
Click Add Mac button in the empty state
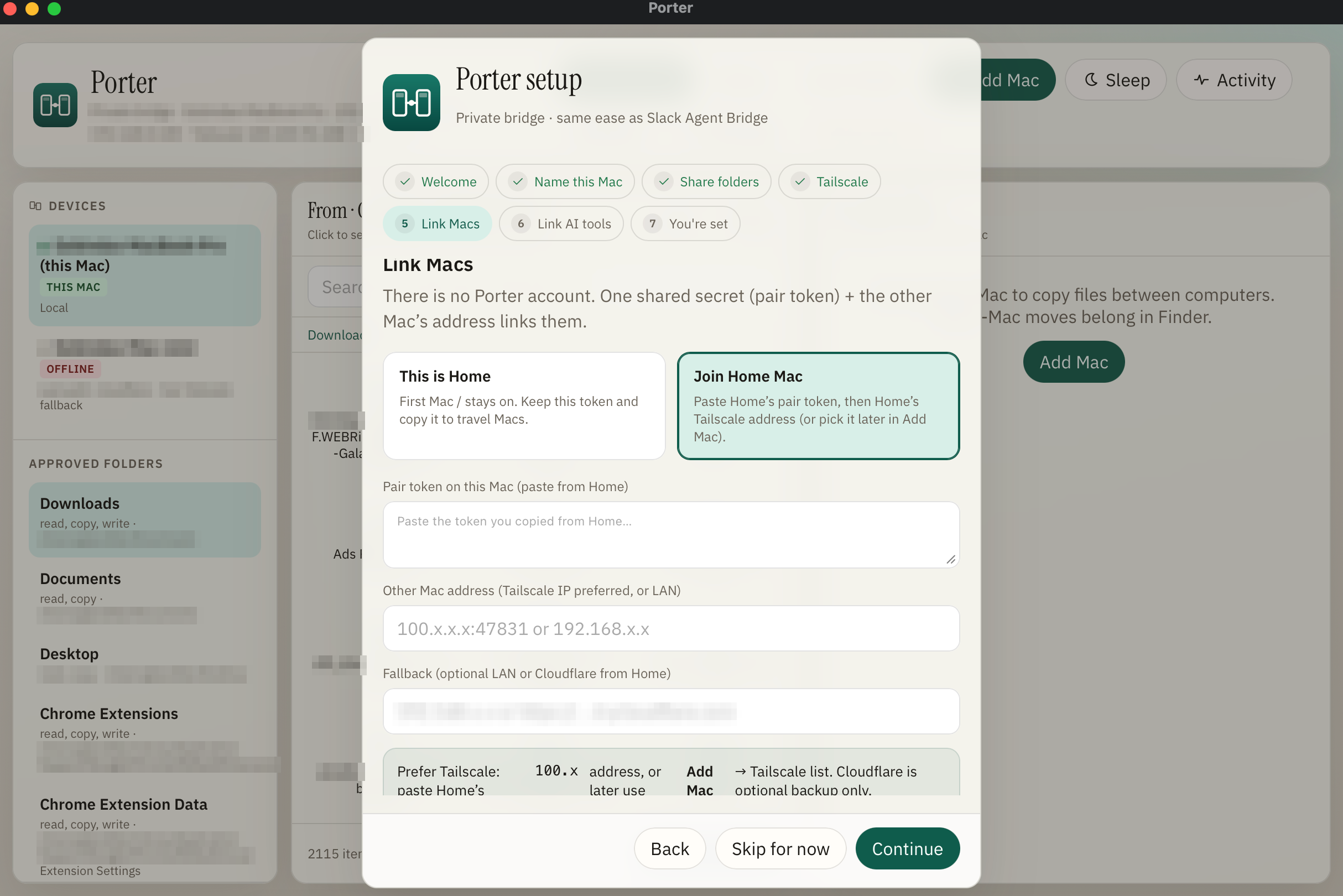1073,362
